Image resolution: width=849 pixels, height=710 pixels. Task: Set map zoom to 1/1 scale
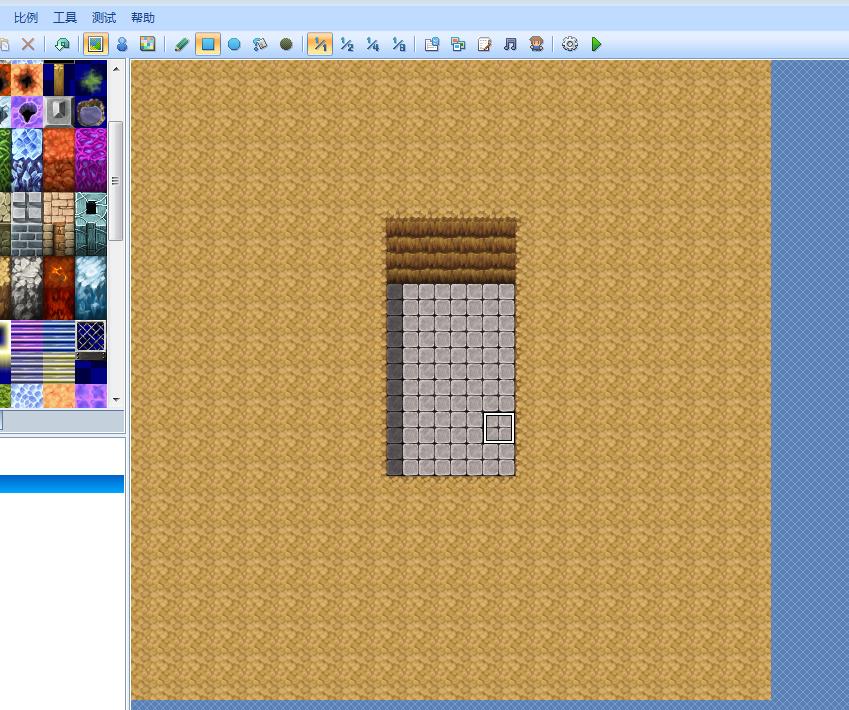click(x=320, y=44)
